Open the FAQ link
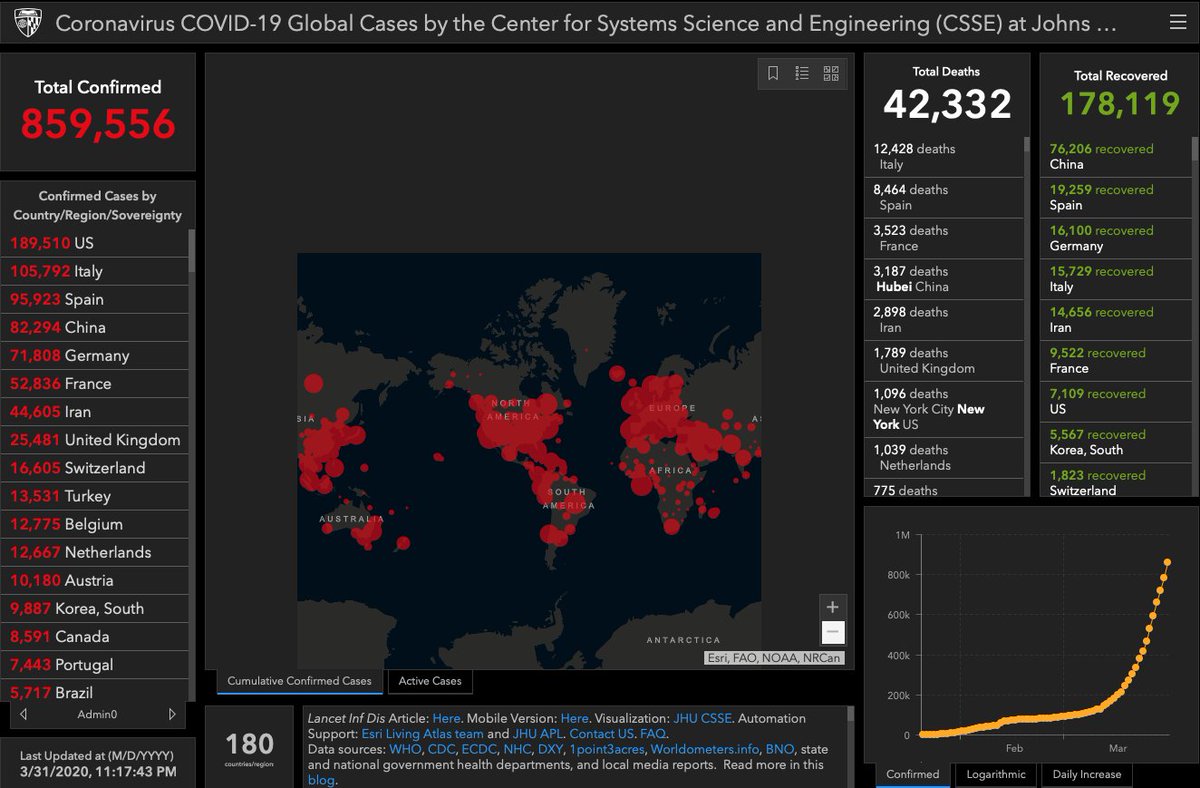The height and width of the screenshot is (788, 1200). [x=652, y=733]
